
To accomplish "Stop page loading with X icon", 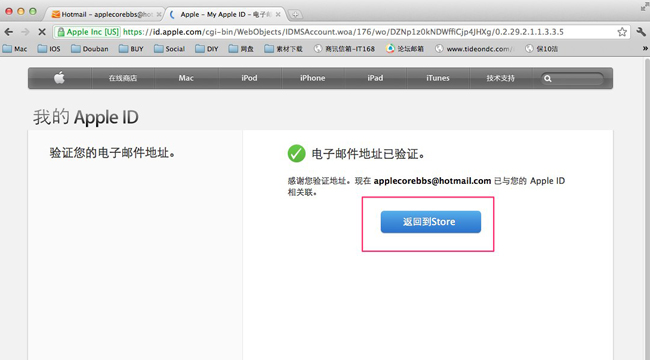I will 42,32.
